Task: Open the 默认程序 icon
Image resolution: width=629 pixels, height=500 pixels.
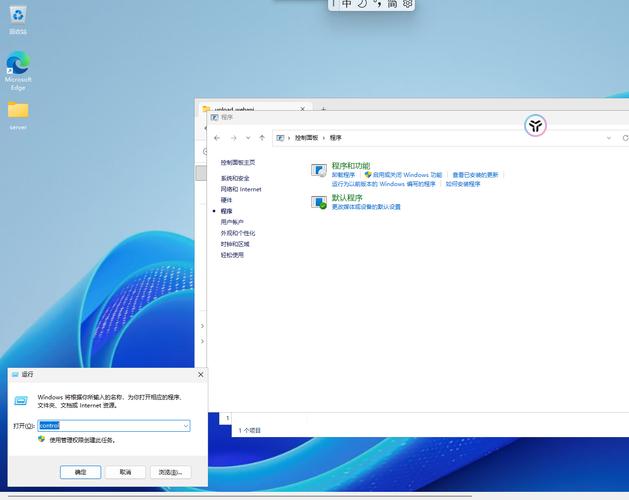Action: [x=320, y=202]
